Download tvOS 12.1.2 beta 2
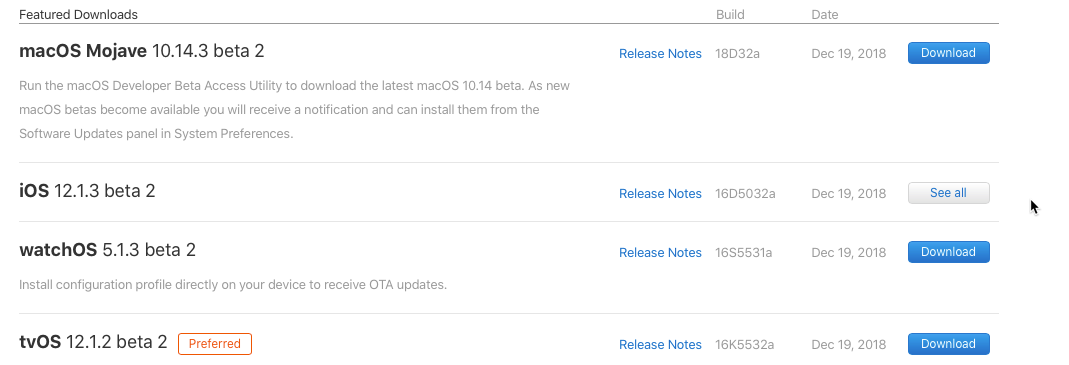Screen dimensions: 1069x365 click(x=948, y=344)
